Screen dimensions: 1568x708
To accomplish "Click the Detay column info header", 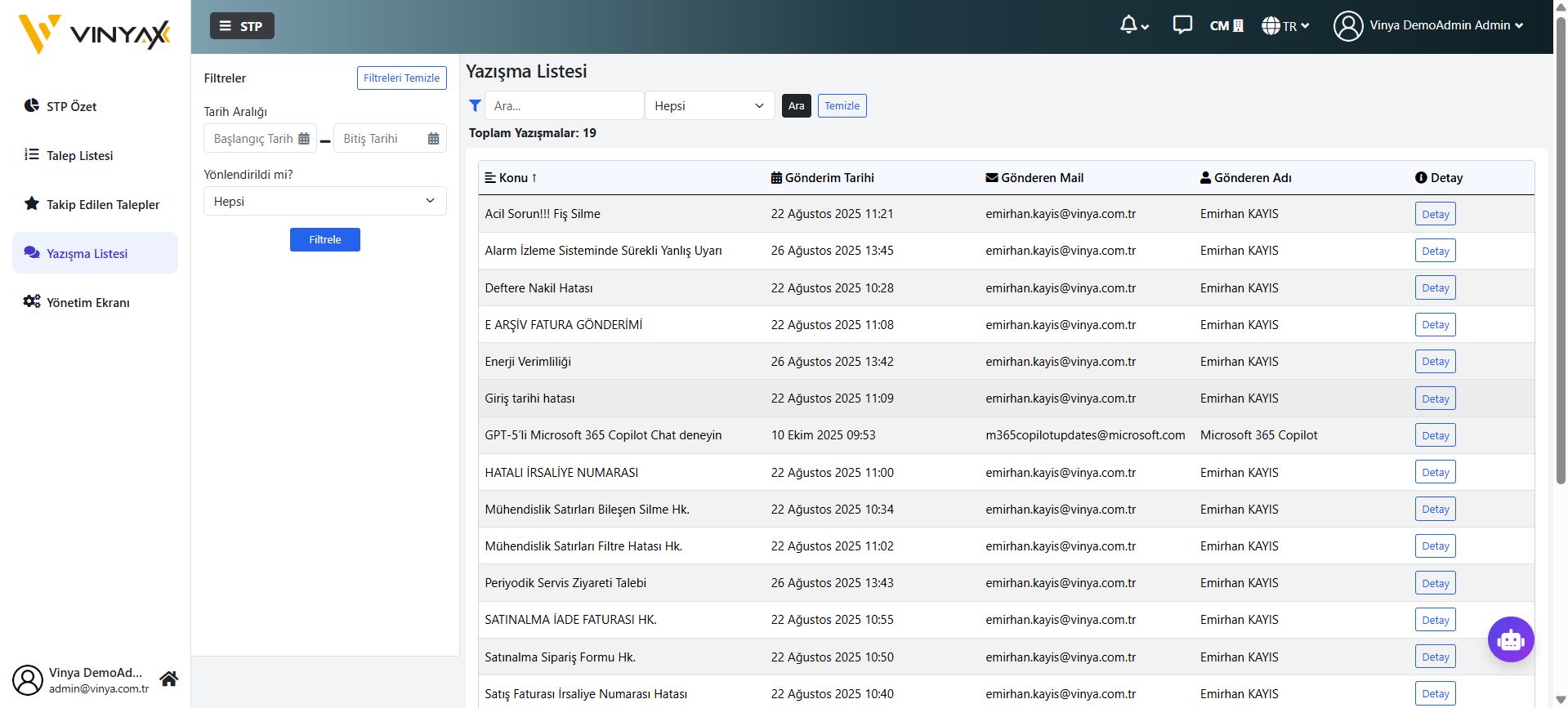I will [x=1439, y=178].
